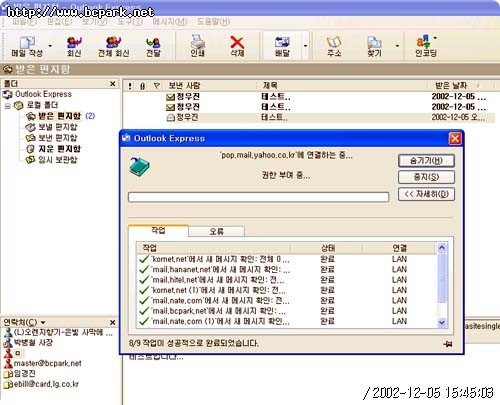Select Outlook Express root in folder tree

click(x=43, y=94)
